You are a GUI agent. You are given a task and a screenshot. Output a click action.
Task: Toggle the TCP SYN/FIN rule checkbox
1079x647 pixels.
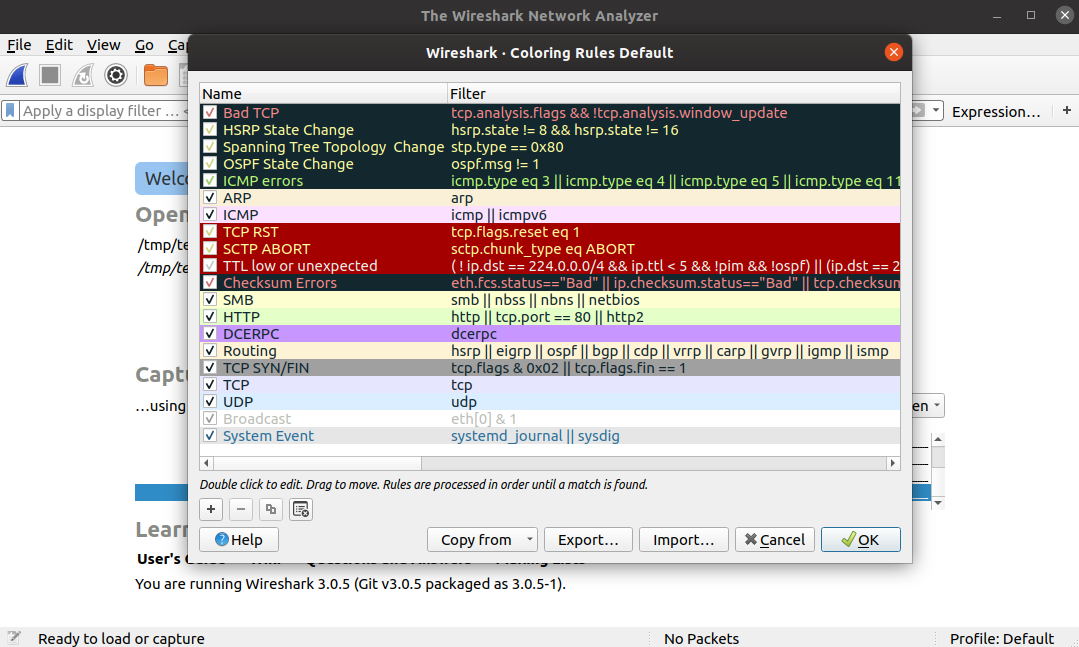coord(209,367)
